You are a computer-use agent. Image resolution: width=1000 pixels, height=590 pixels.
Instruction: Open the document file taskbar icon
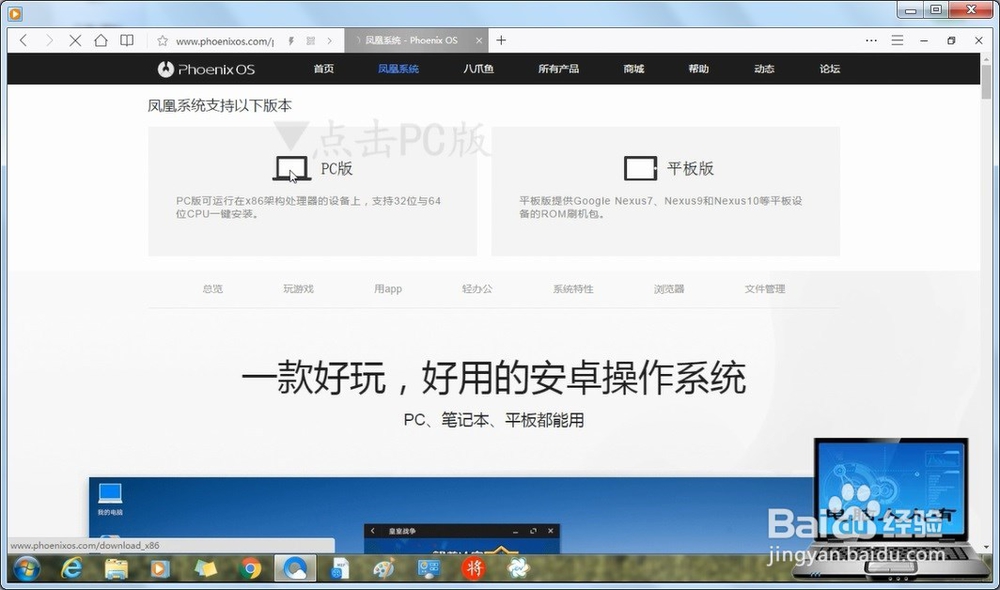pos(340,568)
